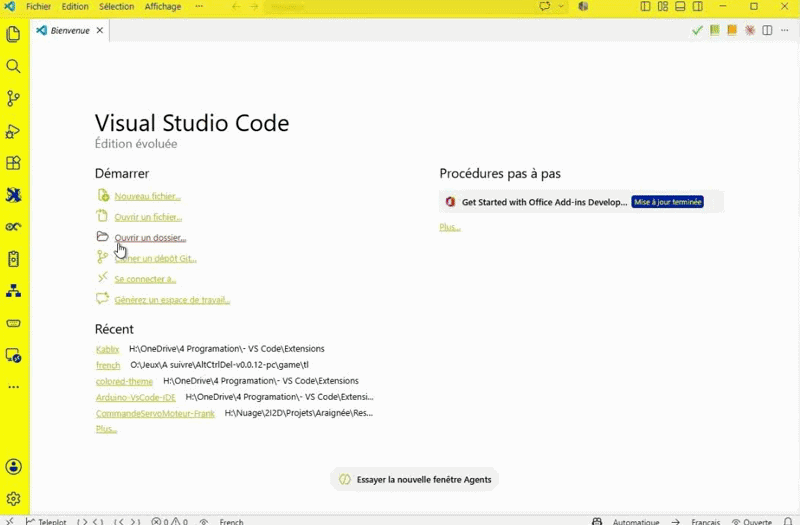The image size is (800, 525).
Task: Open the customize layout icon
Action: point(663,7)
